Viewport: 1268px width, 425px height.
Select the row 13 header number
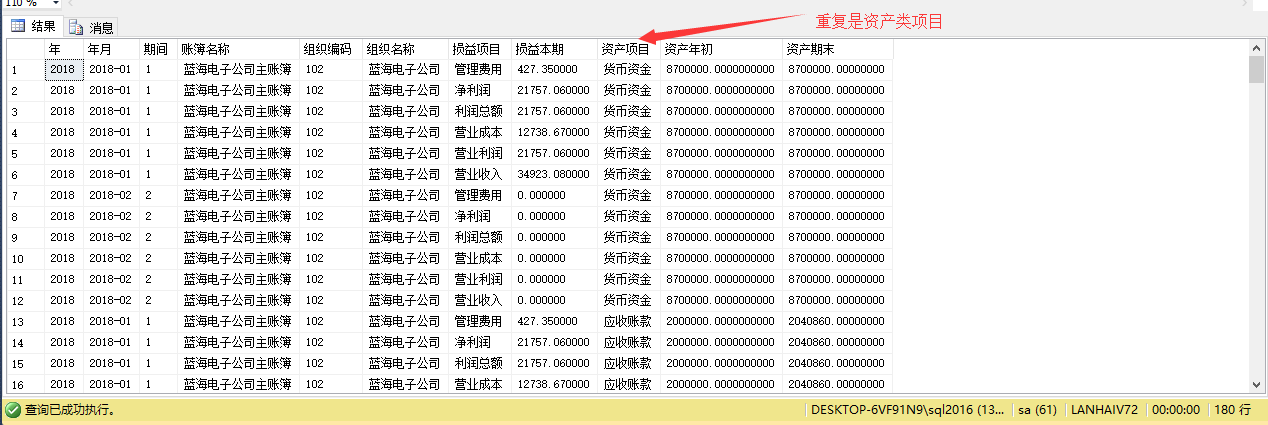click(x=26, y=321)
